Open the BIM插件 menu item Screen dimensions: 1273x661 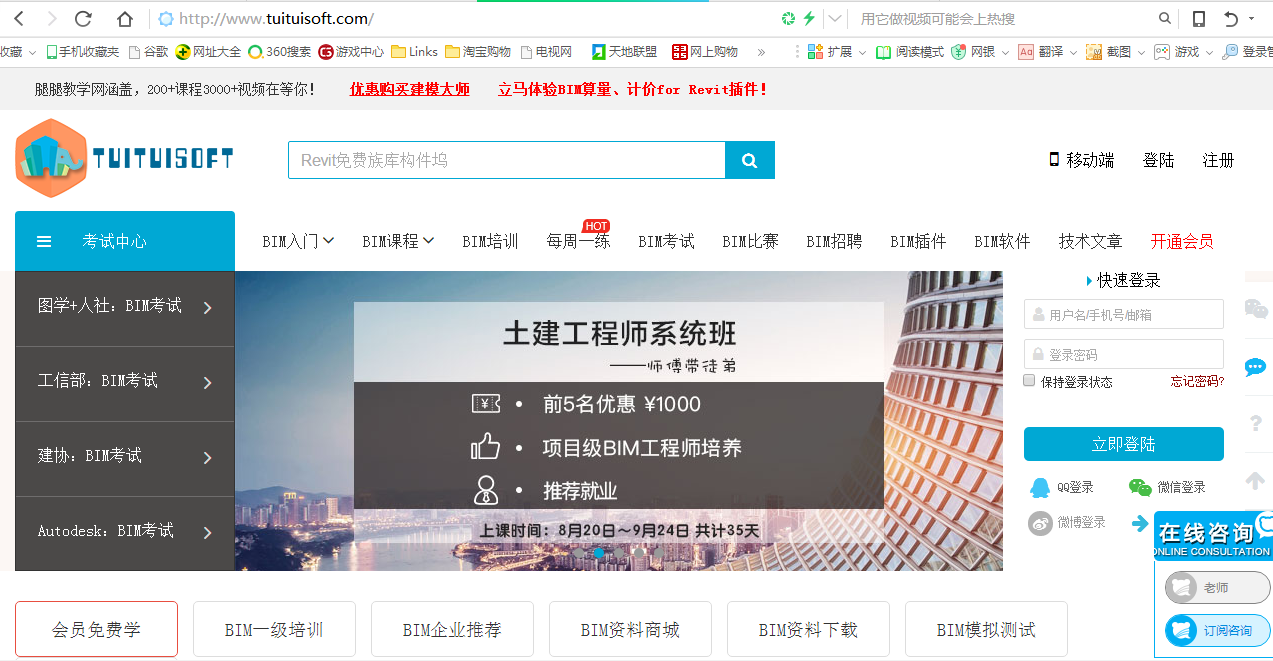(918, 241)
